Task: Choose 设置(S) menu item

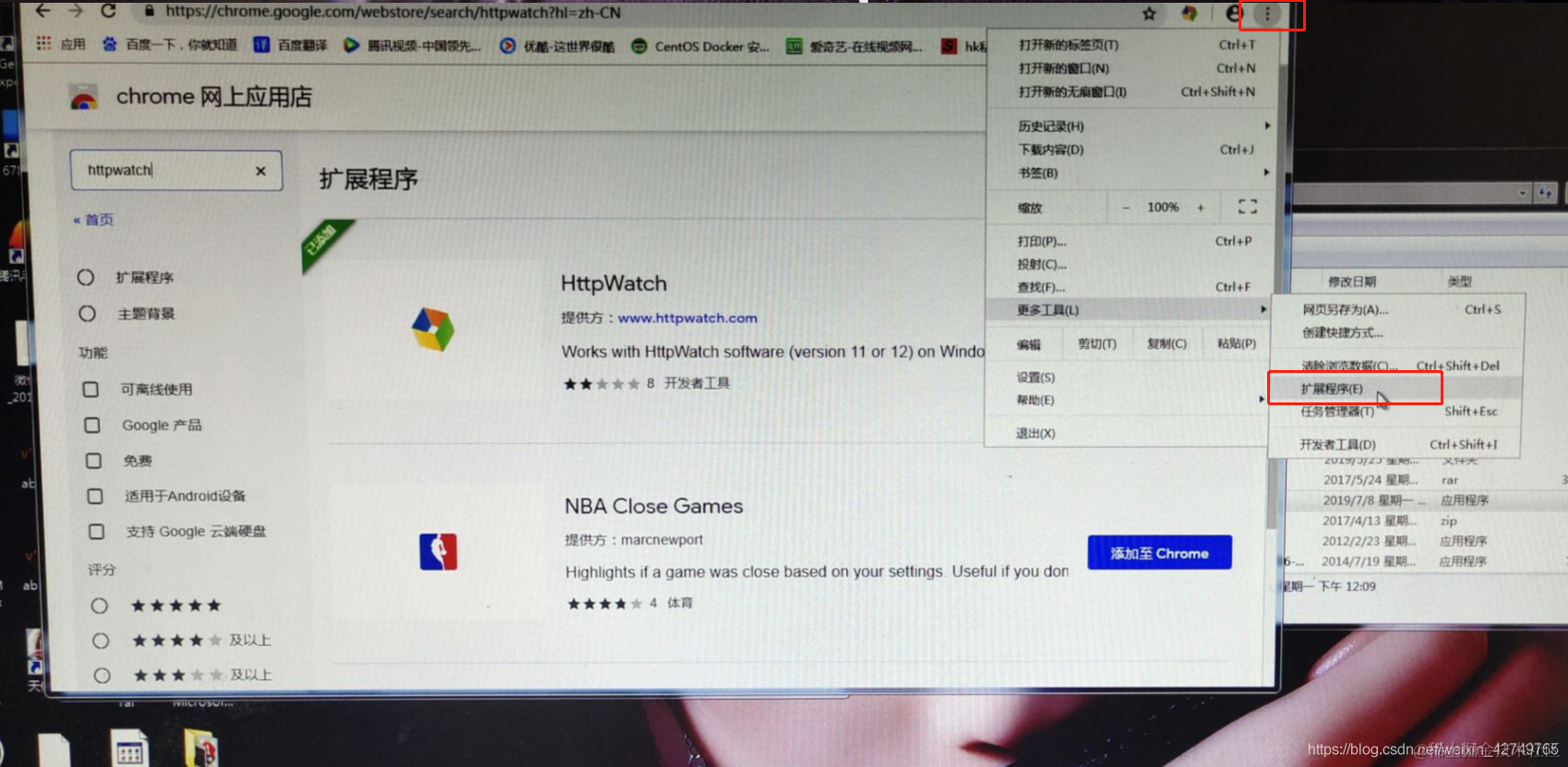Action: [1128, 377]
